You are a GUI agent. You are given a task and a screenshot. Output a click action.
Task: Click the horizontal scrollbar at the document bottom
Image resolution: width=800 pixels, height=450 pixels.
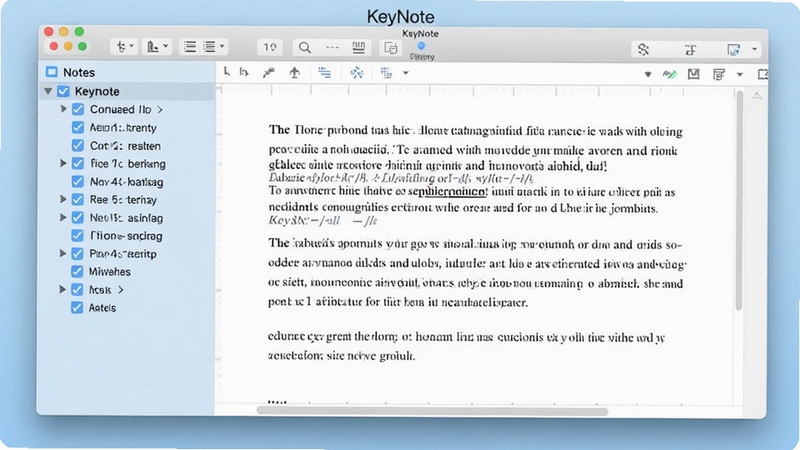[x=432, y=411]
